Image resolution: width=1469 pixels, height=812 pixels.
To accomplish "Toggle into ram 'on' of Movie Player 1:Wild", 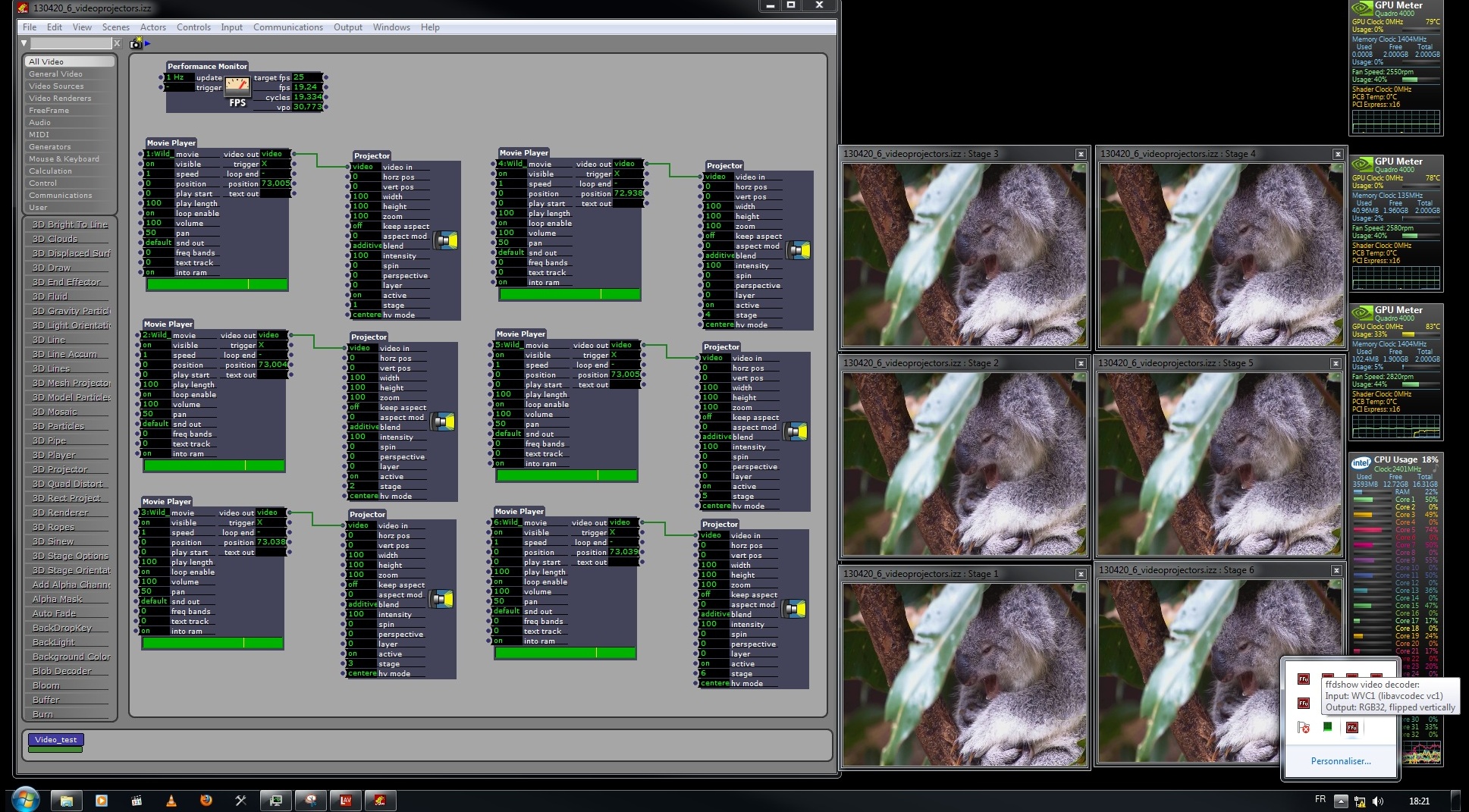I will pyautogui.click(x=159, y=272).
